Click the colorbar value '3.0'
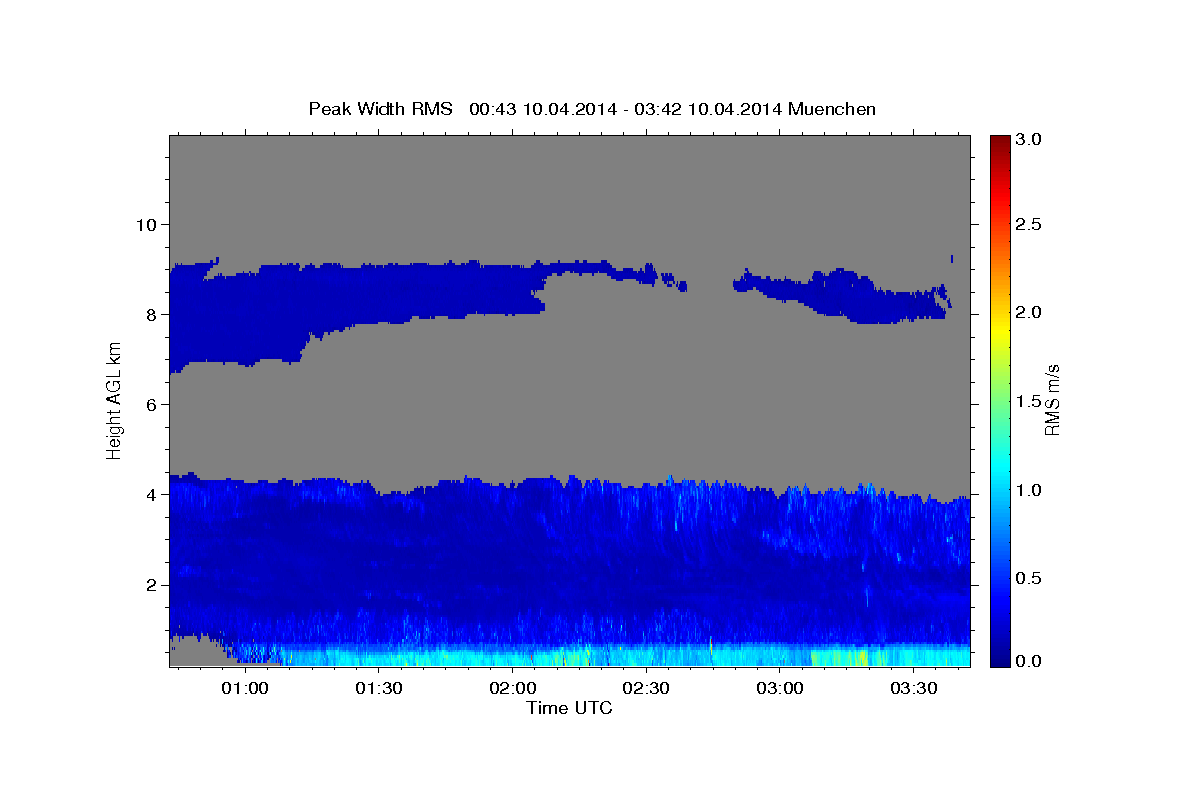Viewport: 1200px width, 800px height. [x=1029, y=139]
